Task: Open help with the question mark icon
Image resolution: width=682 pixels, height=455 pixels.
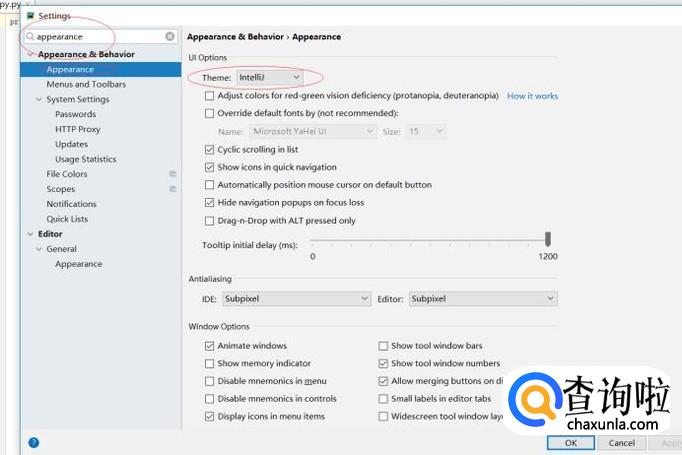Action: [x=33, y=442]
